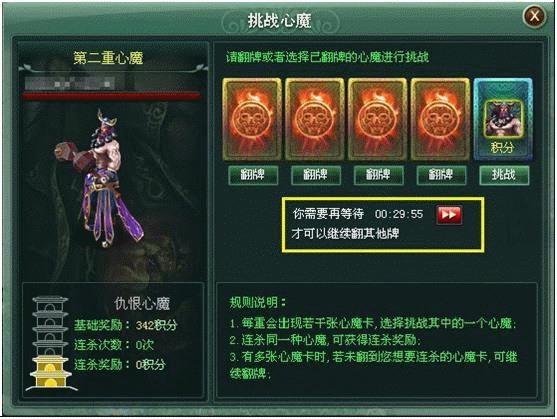The height and width of the screenshot is (419, 557).
Task: Click the third 翻牌 button
Action: [x=378, y=175]
